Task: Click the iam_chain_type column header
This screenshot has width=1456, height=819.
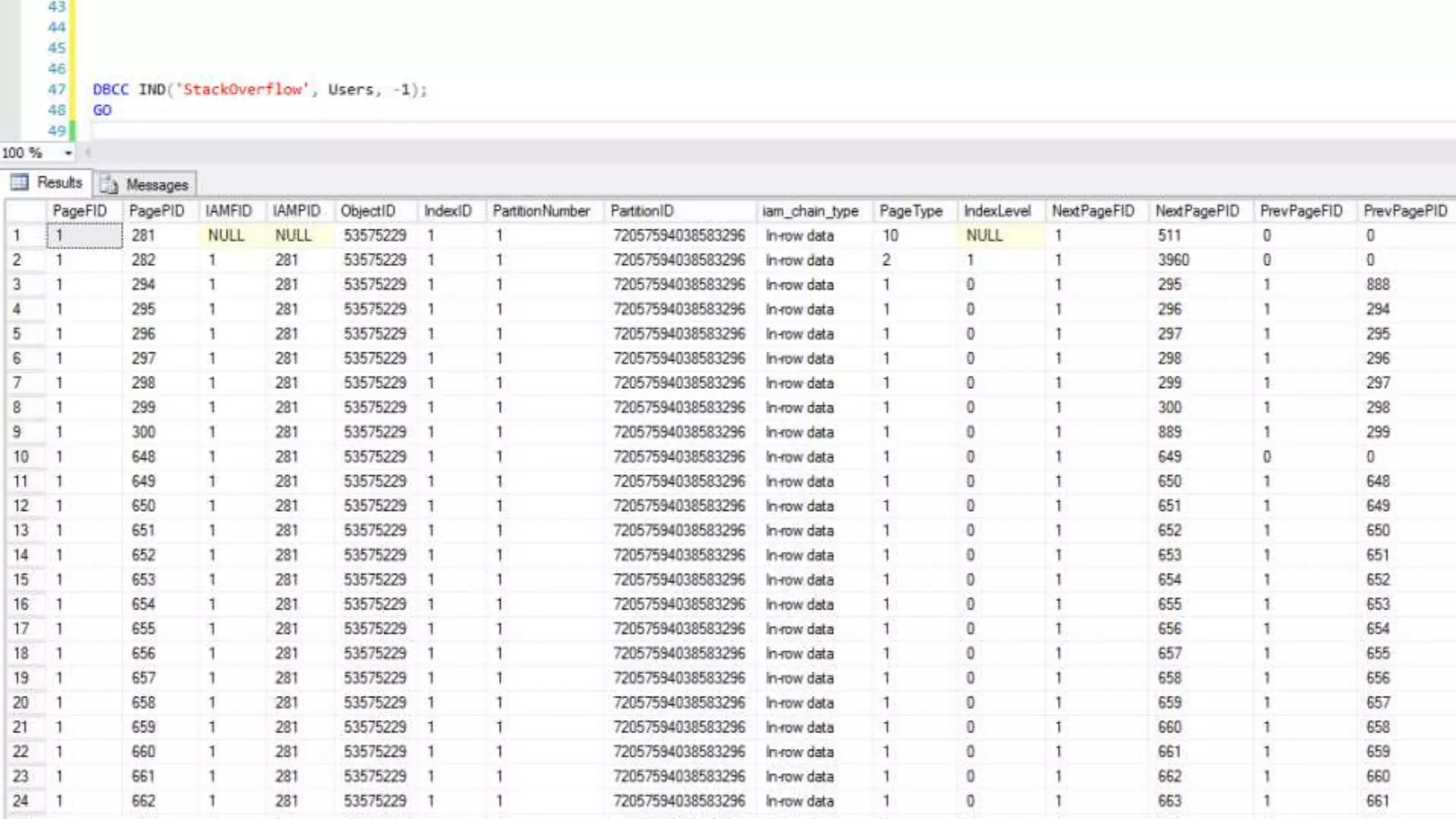Action: (810, 211)
